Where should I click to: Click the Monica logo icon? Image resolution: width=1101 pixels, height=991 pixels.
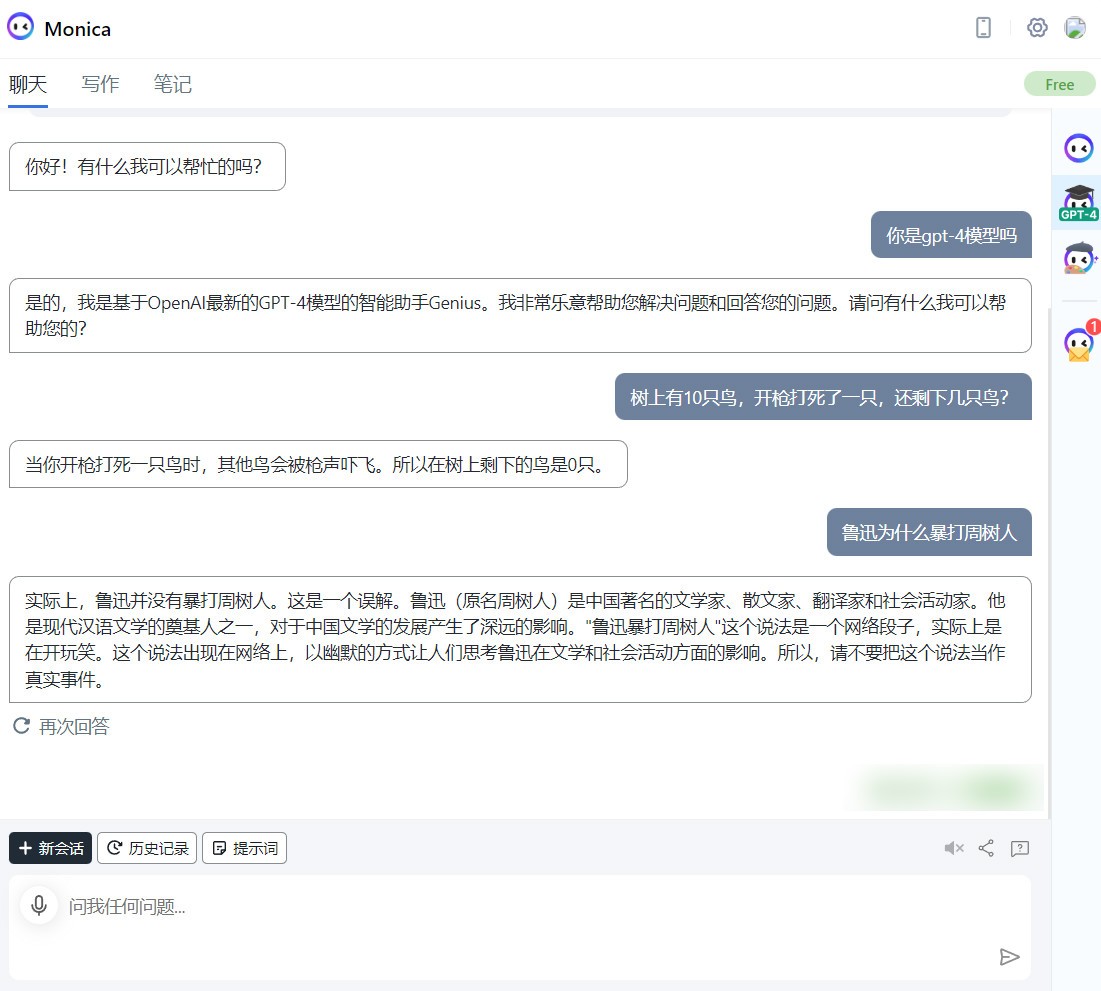click(x=20, y=27)
